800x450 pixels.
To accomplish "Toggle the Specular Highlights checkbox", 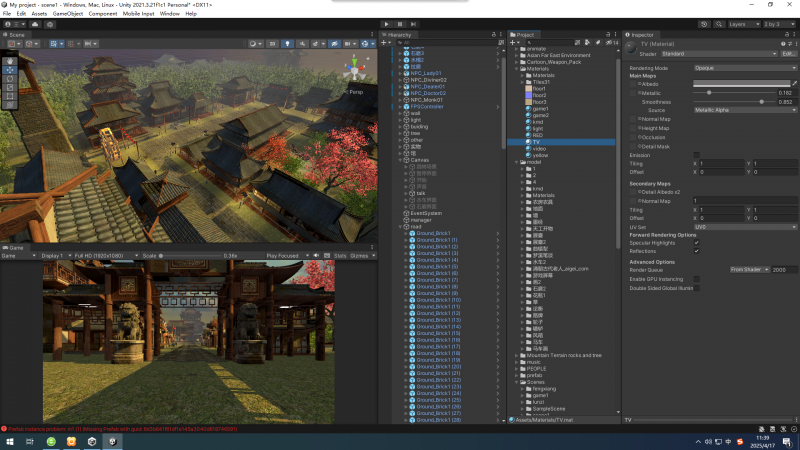I will tap(697, 242).
